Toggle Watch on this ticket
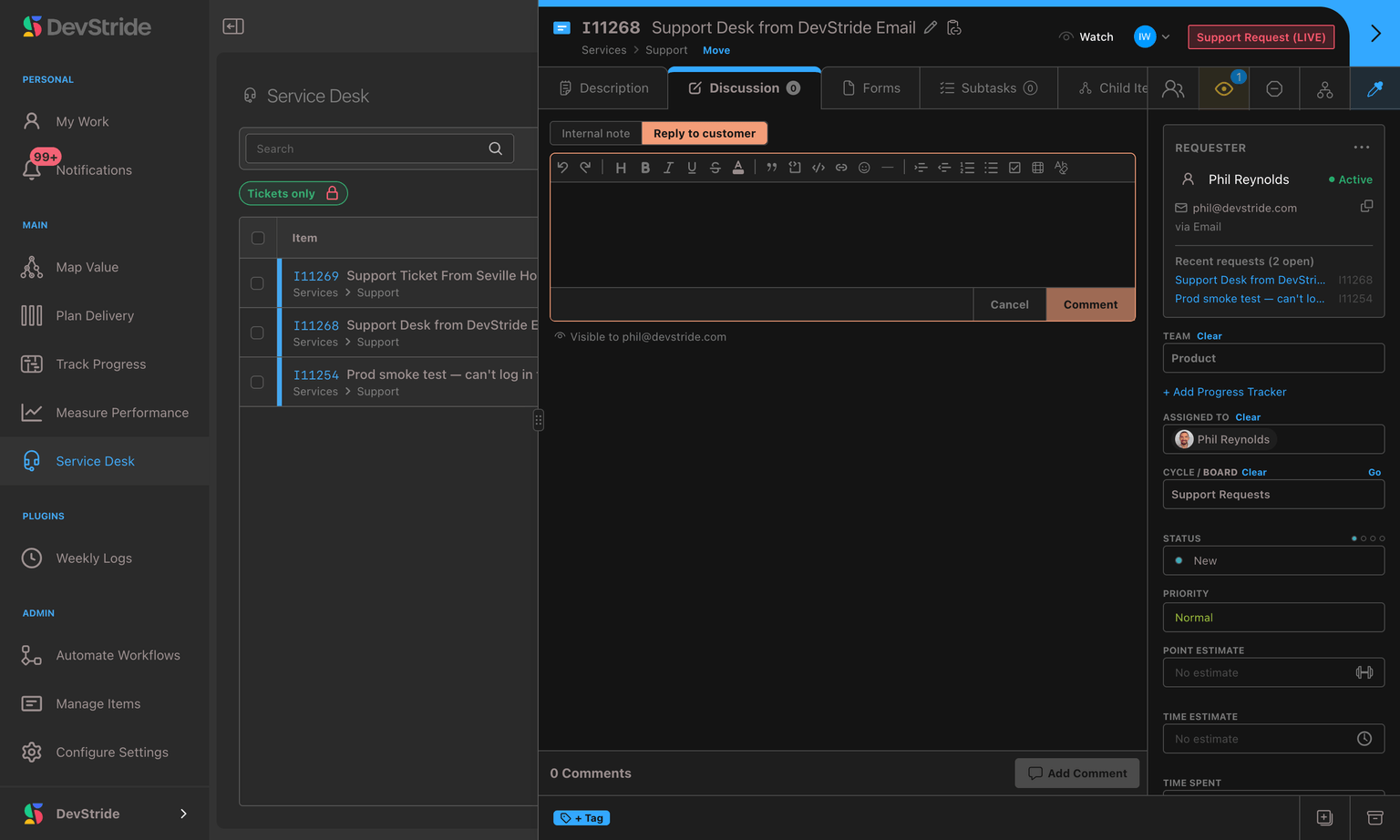The width and height of the screenshot is (1400, 840). (x=1086, y=36)
